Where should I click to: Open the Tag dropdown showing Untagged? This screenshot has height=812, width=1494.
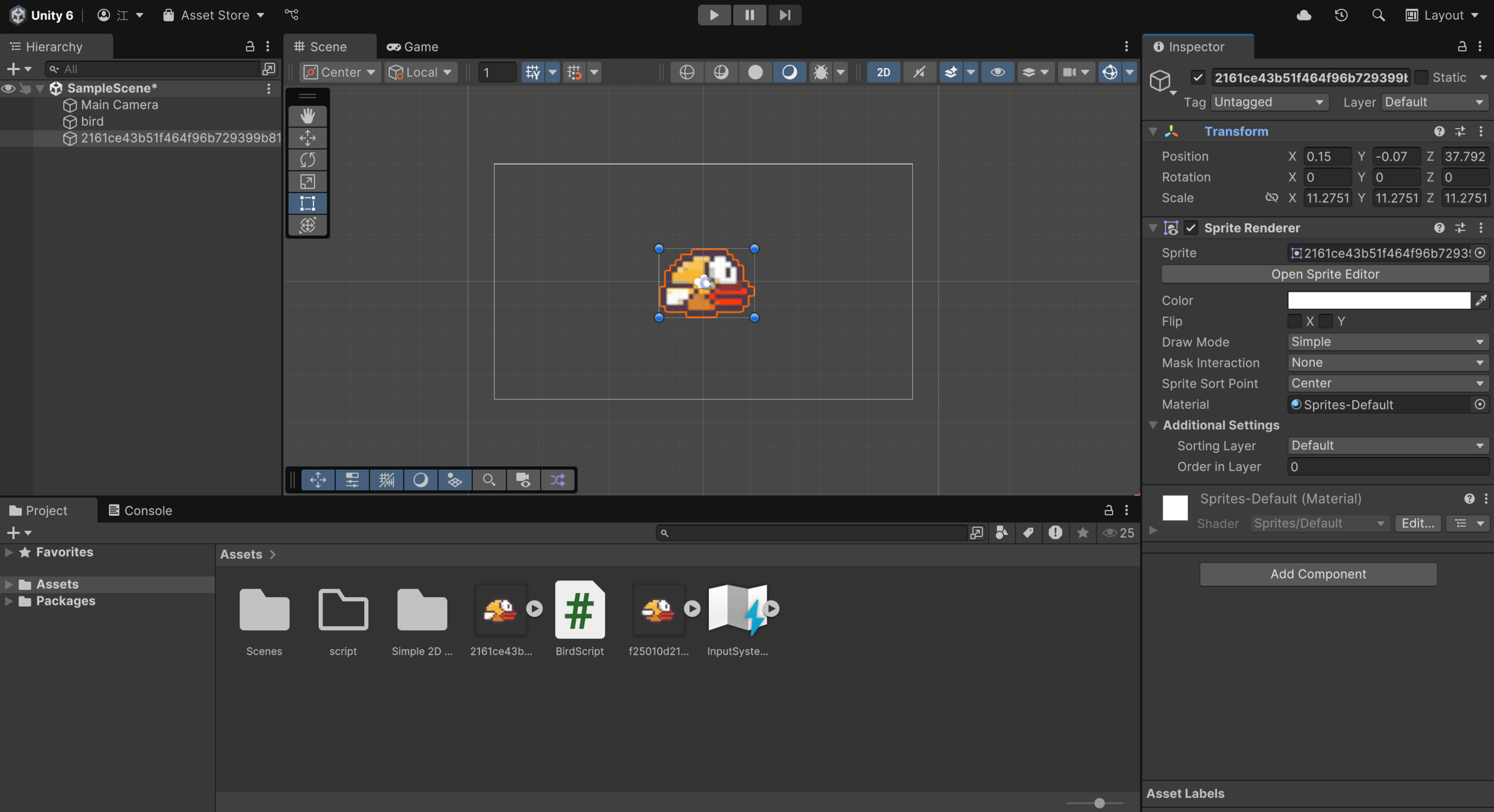pyautogui.click(x=1269, y=102)
